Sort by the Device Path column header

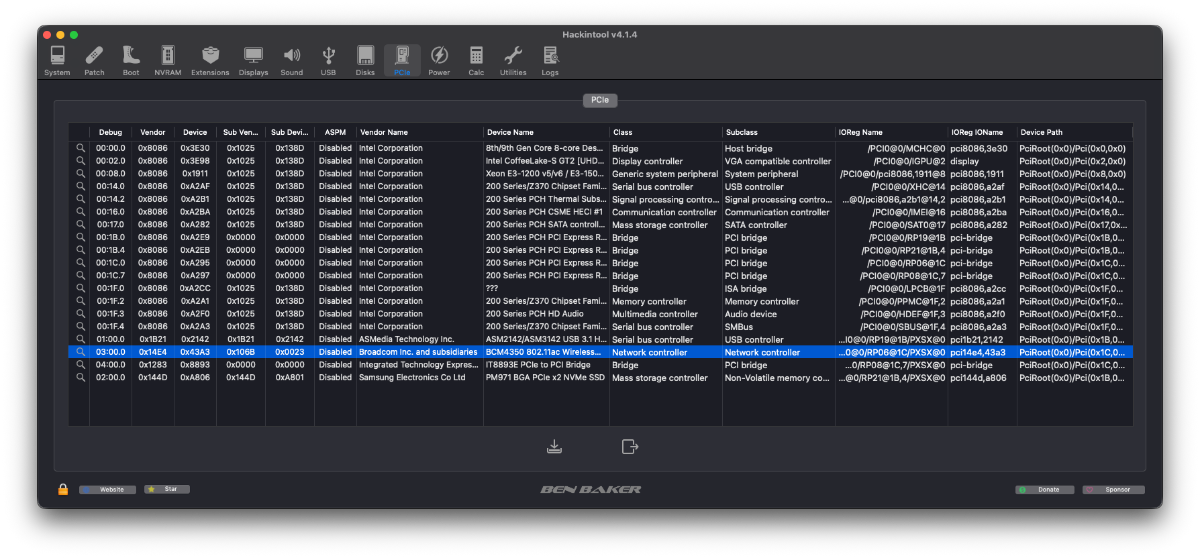[x=1075, y=132]
